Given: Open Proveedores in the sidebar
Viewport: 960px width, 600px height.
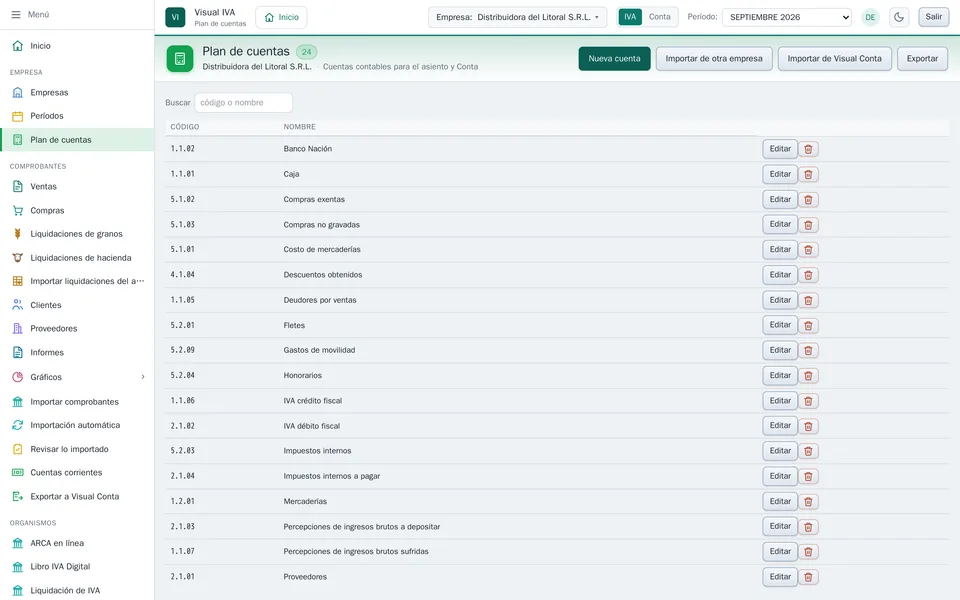Looking at the screenshot, I should [x=77, y=329].
